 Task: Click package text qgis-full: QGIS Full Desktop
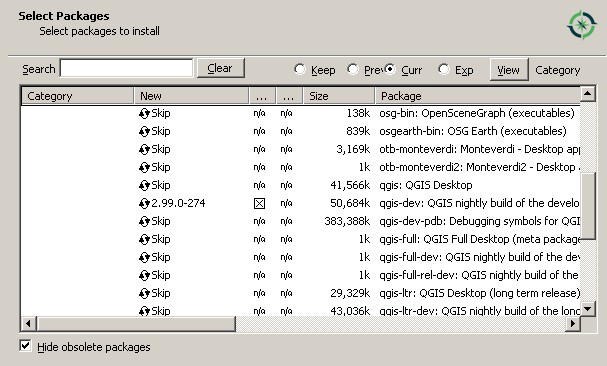[479, 239]
